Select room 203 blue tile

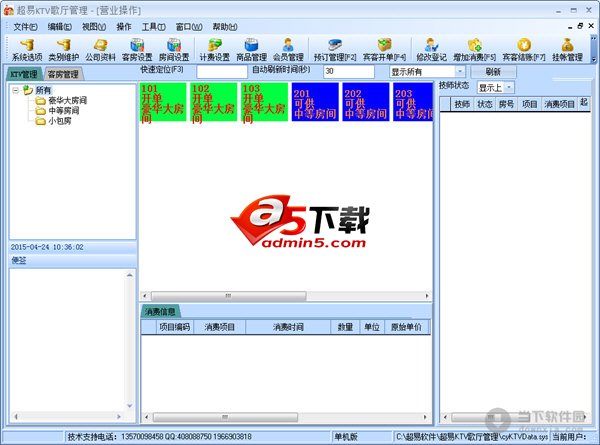pos(413,102)
